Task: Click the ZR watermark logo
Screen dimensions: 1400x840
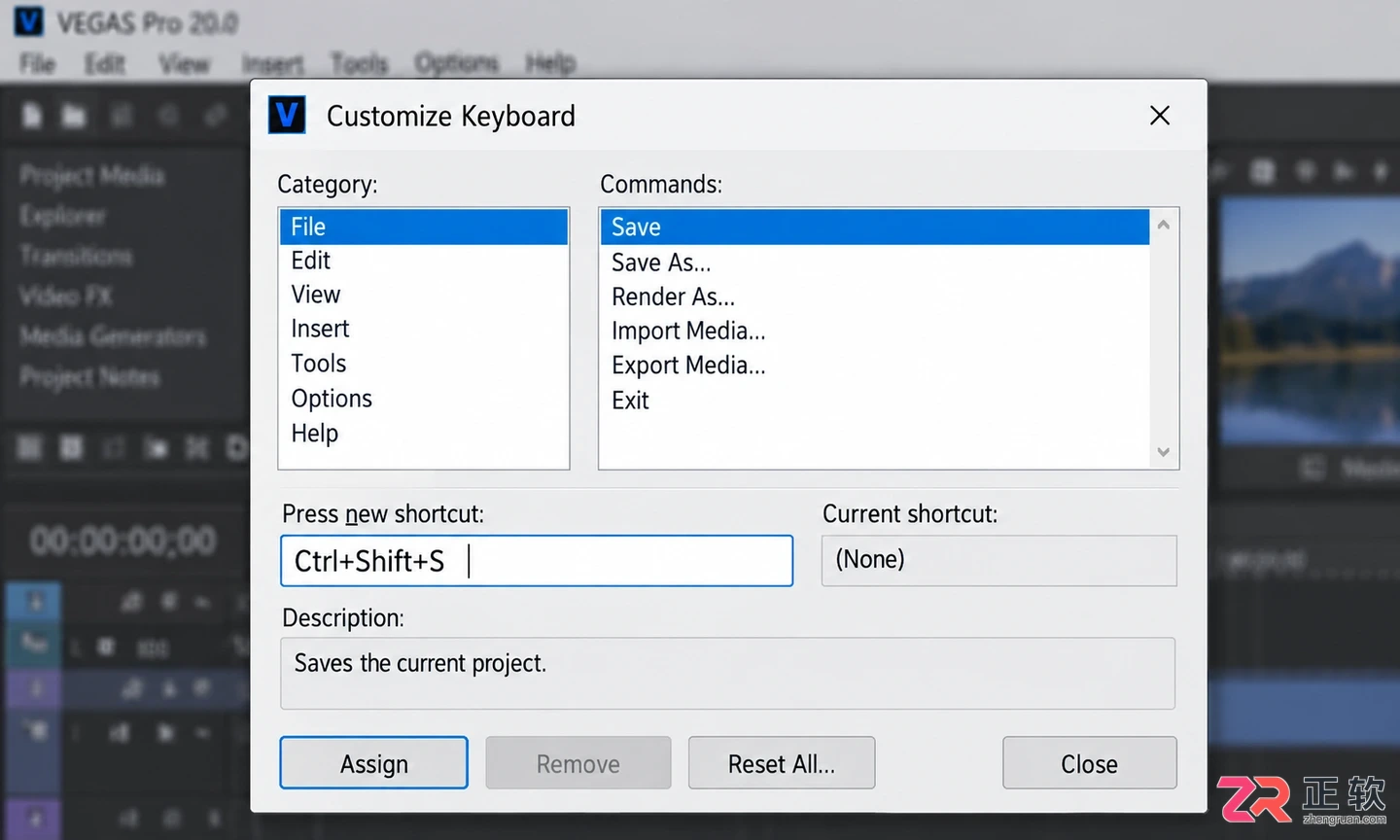Action: point(1254,799)
